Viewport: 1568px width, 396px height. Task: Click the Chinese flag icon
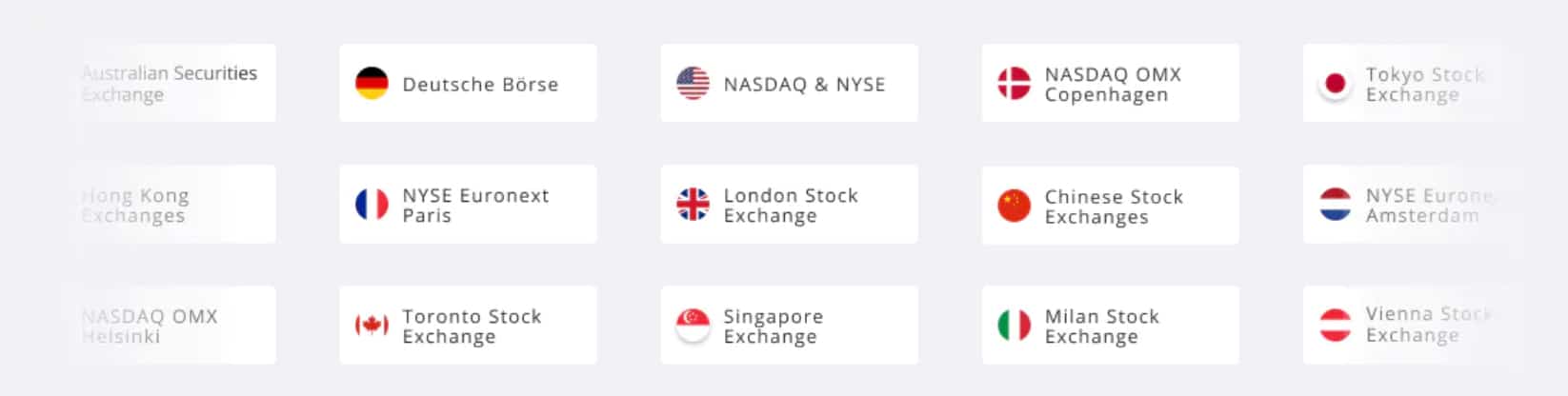coord(1014,205)
